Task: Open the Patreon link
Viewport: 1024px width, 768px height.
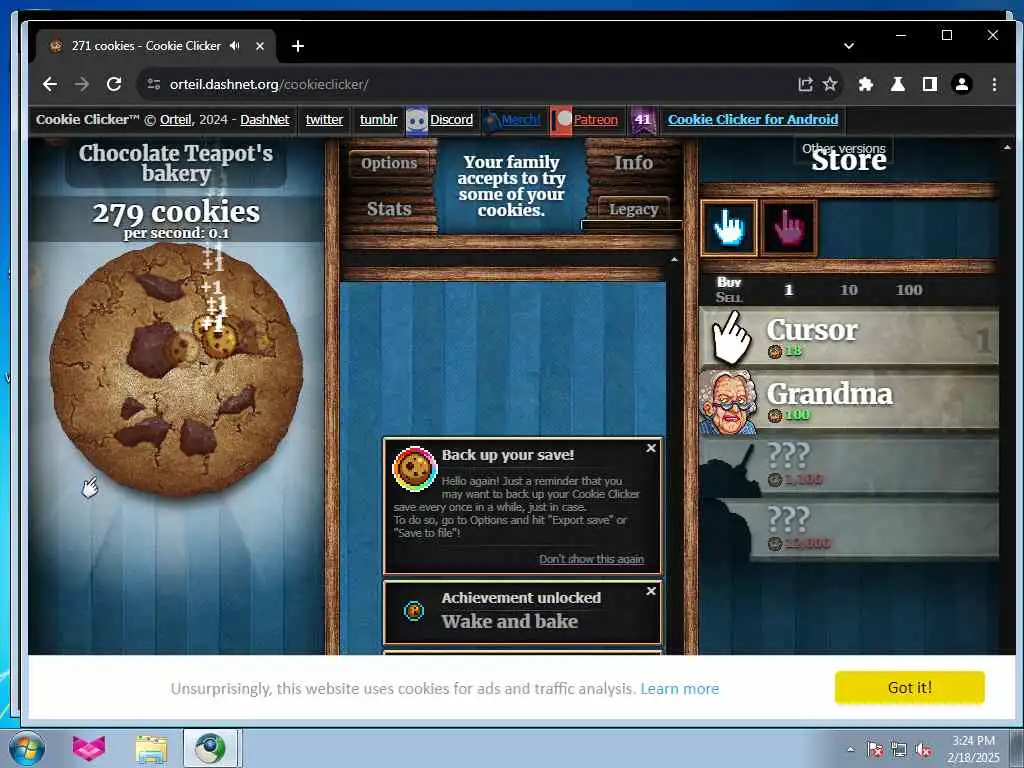Action: pyautogui.click(x=596, y=120)
